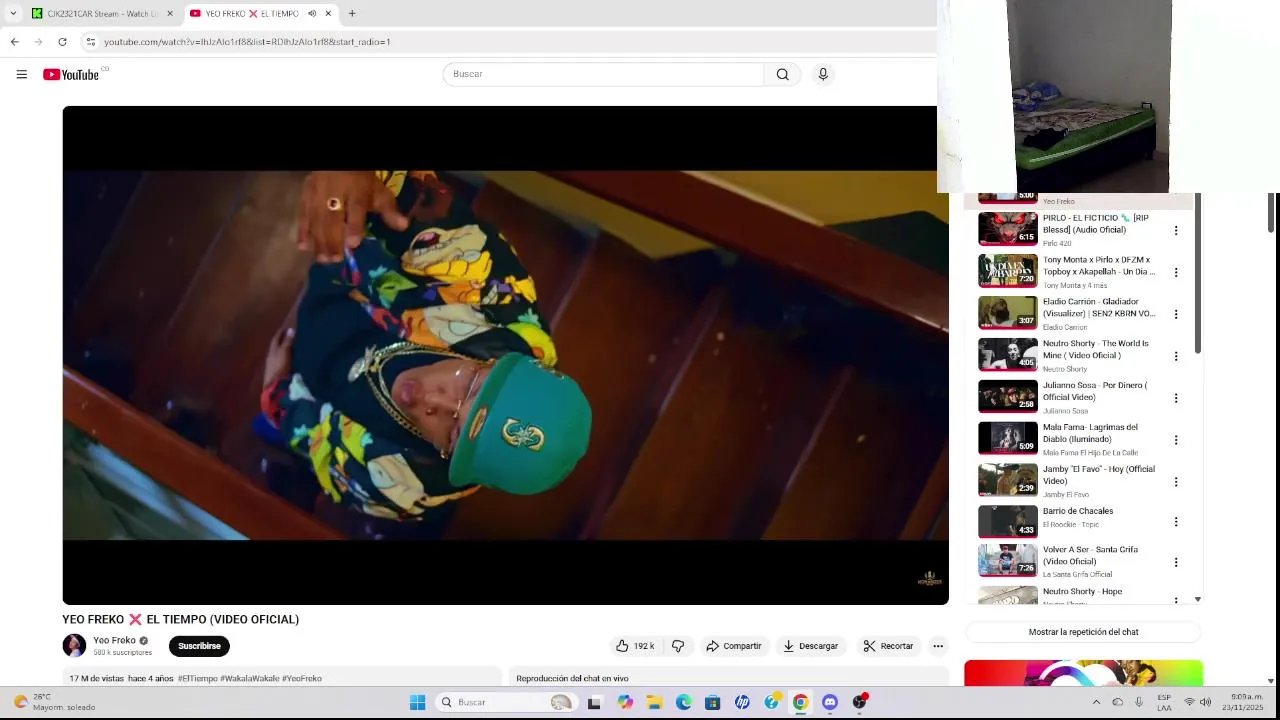Viewport: 1280px width, 720px height.
Task: Click PIRLO - EL FICTICIO thumbnail
Action: [1007, 229]
